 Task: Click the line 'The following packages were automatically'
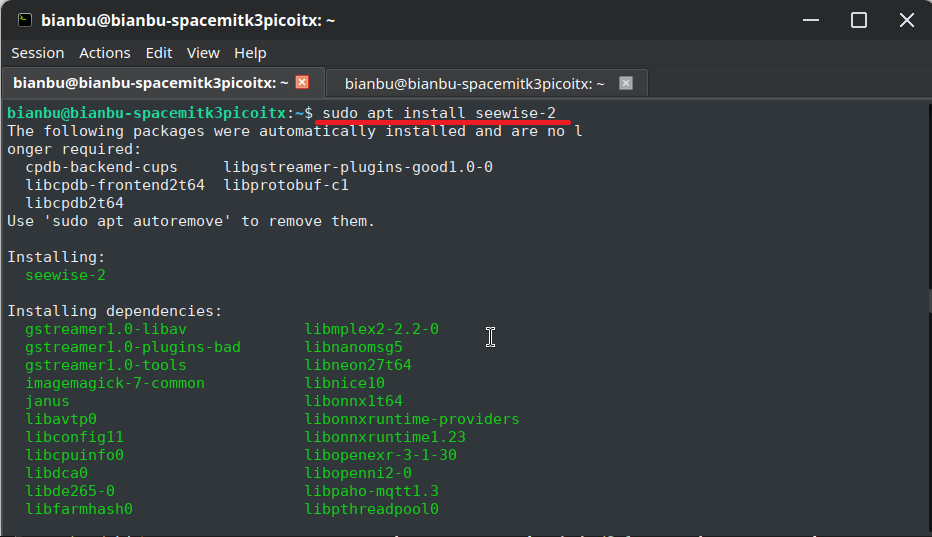294,131
